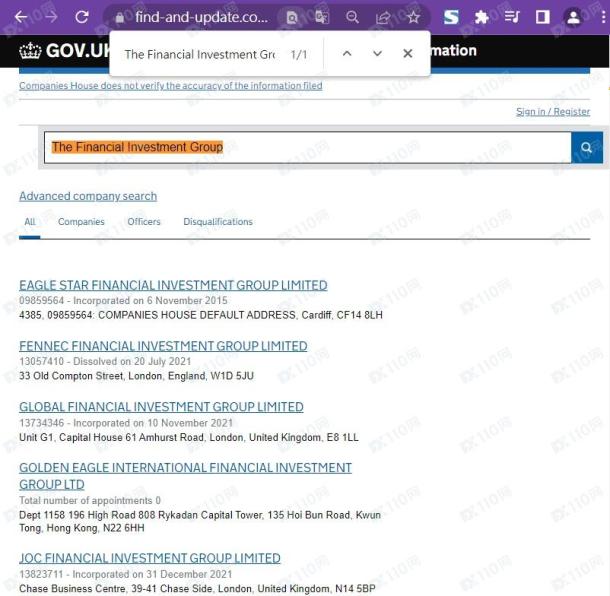Open the media controls queue icon

click(x=512, y=17)
